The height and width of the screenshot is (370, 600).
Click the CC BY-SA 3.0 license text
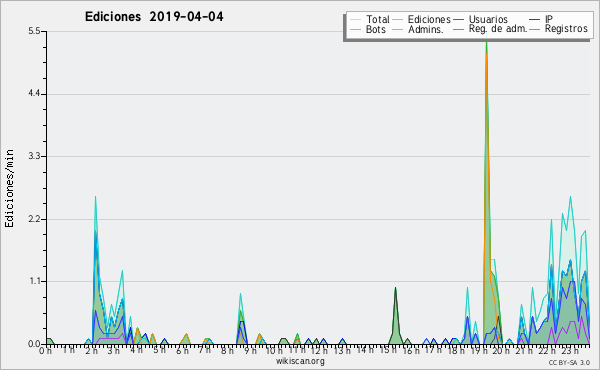[569, 363]
